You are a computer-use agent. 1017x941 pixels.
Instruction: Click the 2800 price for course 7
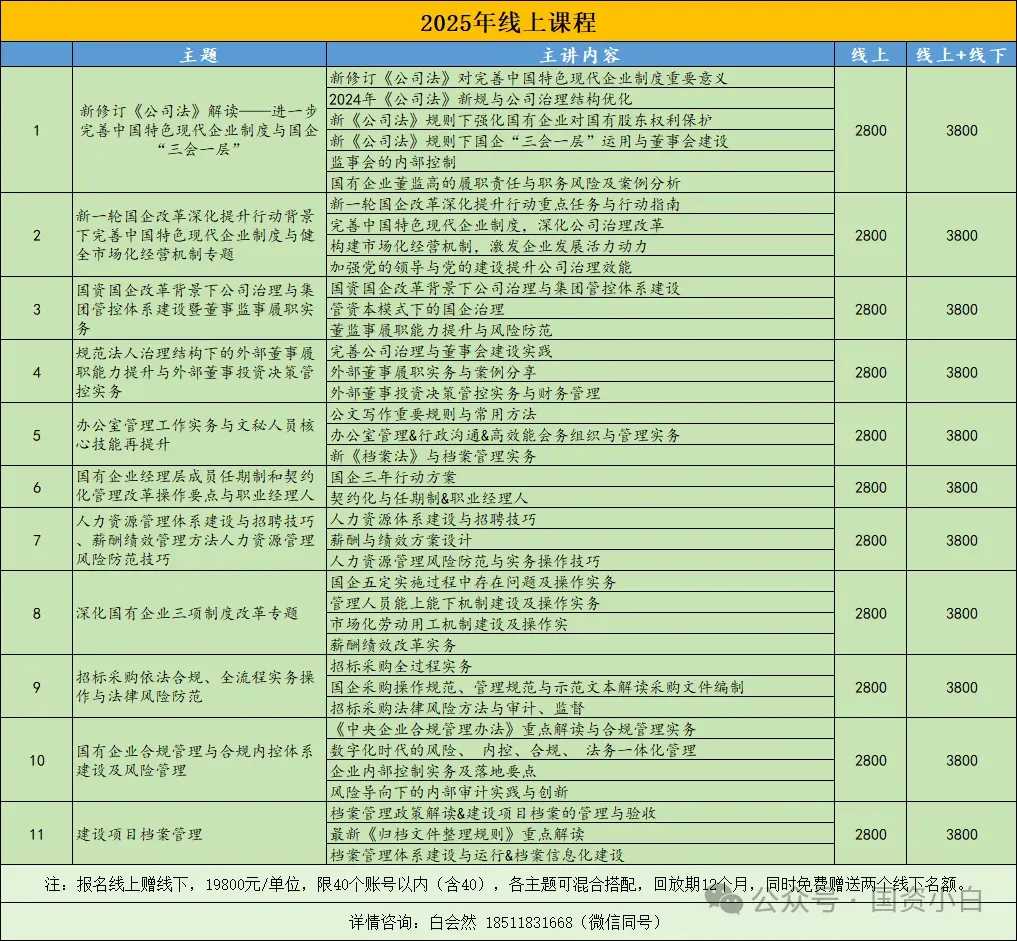(x=870, y=540)
